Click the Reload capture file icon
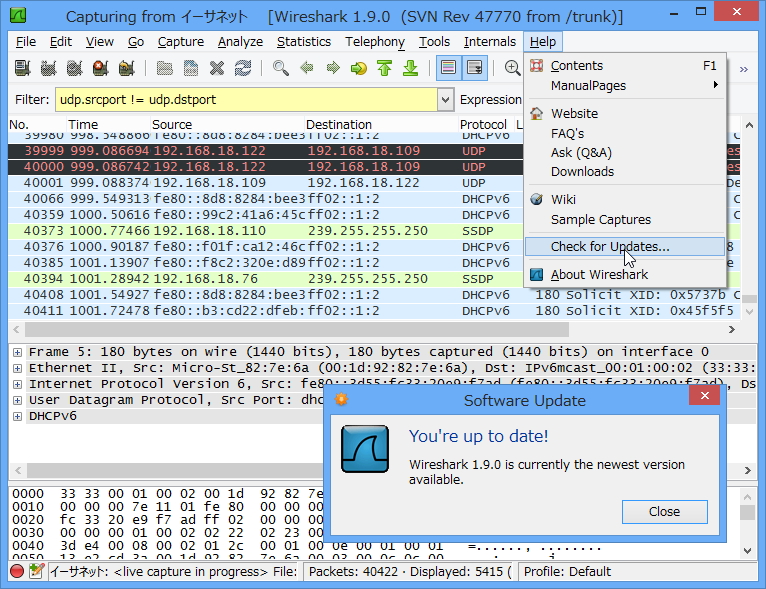Viewport: 766px width, 589px height. tap(243, 68)
